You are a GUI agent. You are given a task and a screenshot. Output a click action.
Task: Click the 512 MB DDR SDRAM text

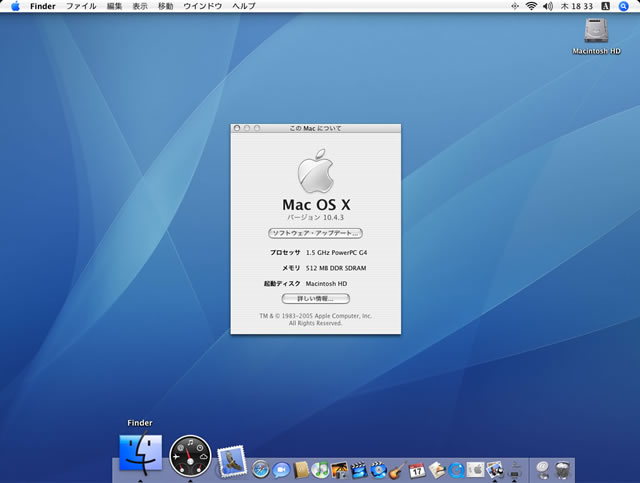click(x=336, y=268)
